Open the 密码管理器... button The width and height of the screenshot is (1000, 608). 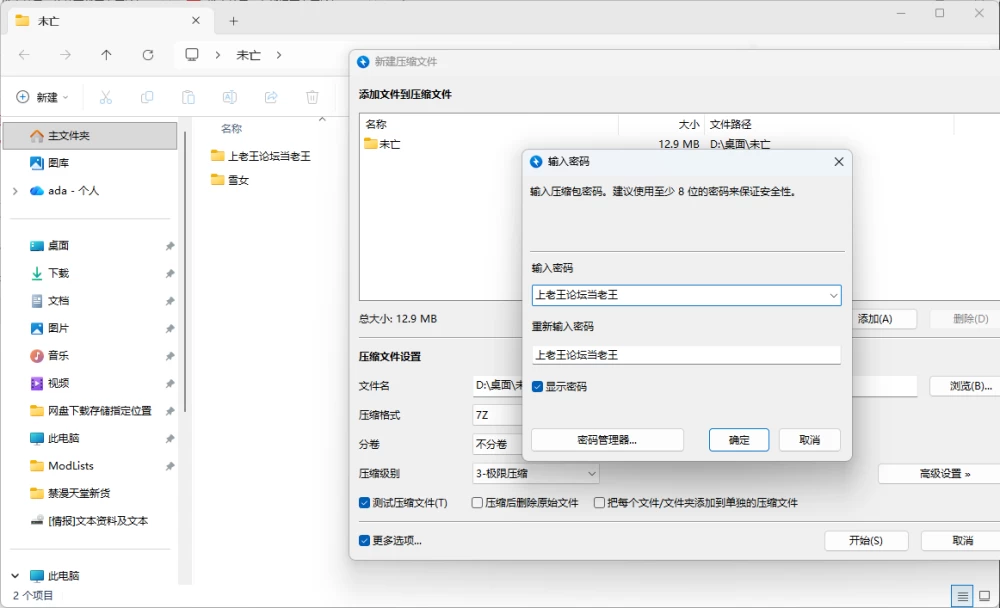pyautogui.click(x=607, y=440)
